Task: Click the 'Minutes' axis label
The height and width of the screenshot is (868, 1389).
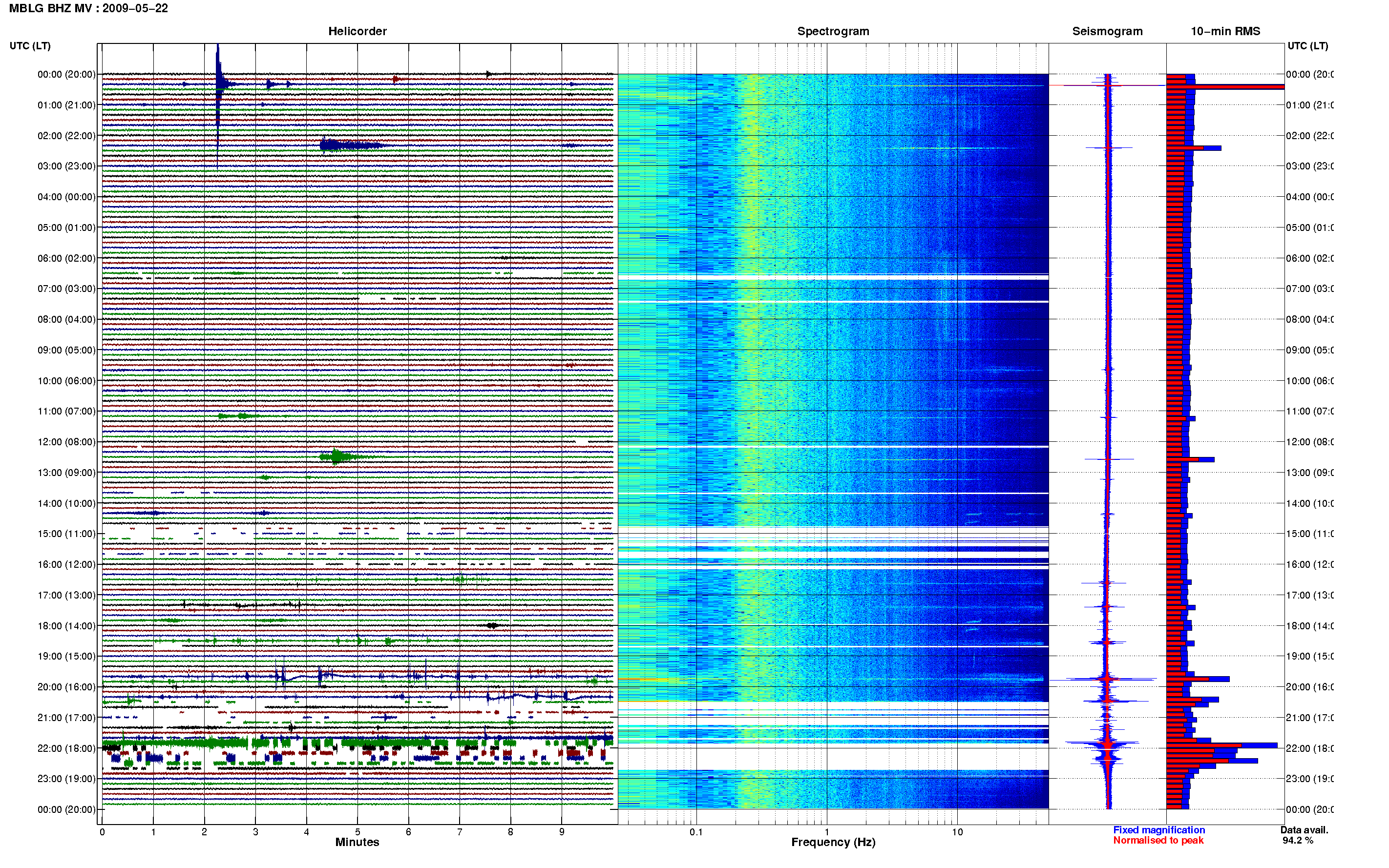Action: pyautogui.click(x=357, y=842)
